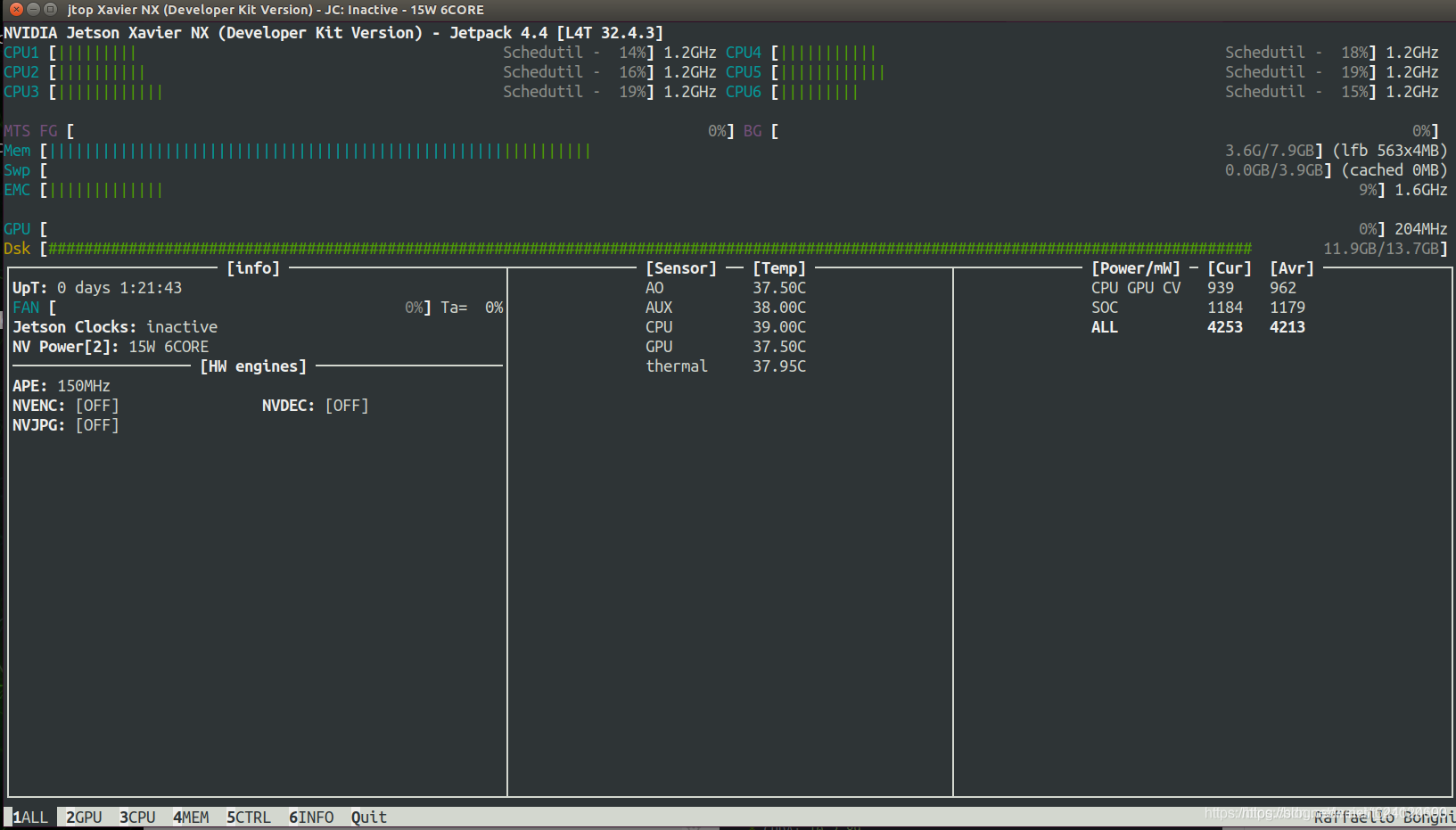Minimize the jtop terminal window

click(x=33, y=9)
